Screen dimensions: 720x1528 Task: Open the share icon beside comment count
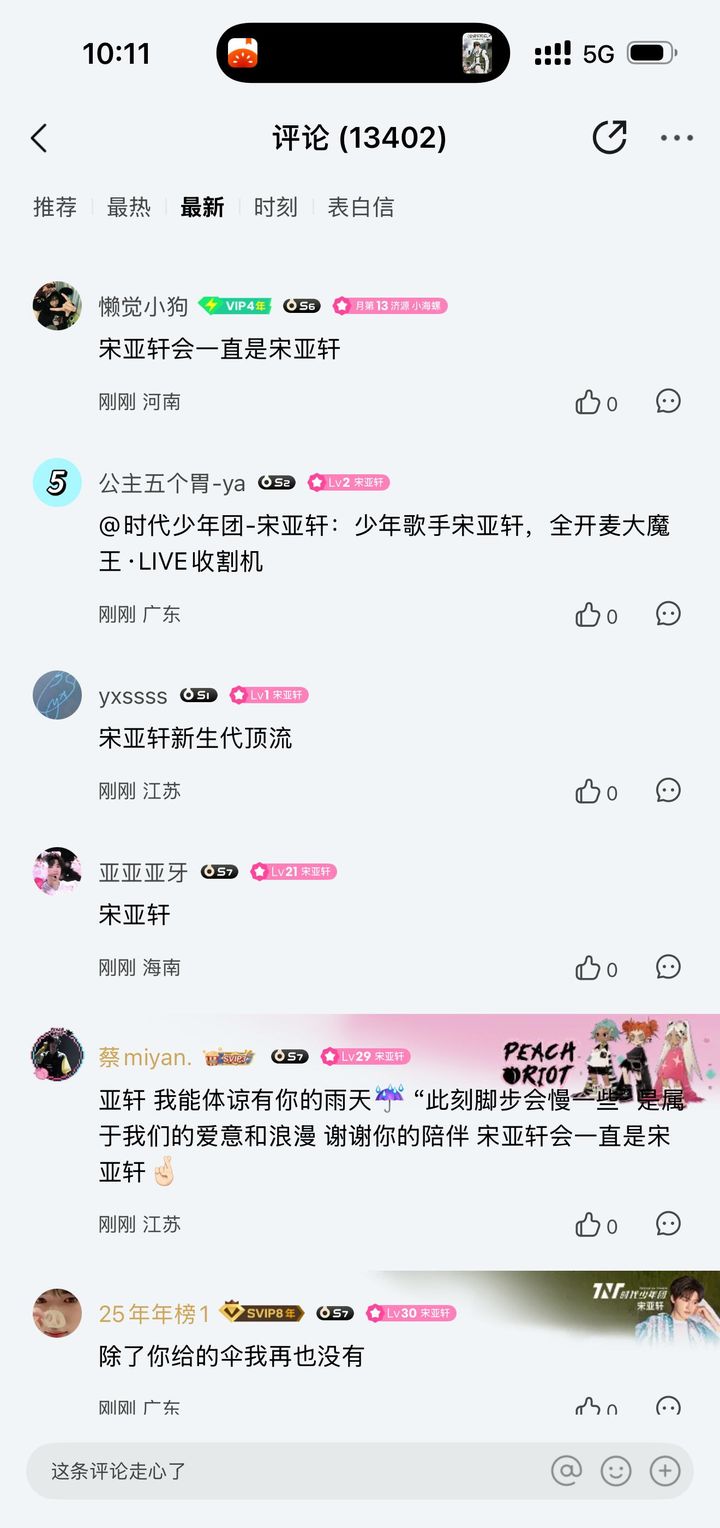(x=609, y=138)
